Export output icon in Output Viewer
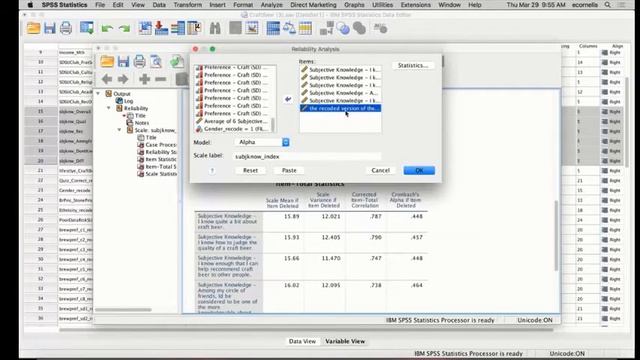The image size is (640, 360). pos(176,62)
